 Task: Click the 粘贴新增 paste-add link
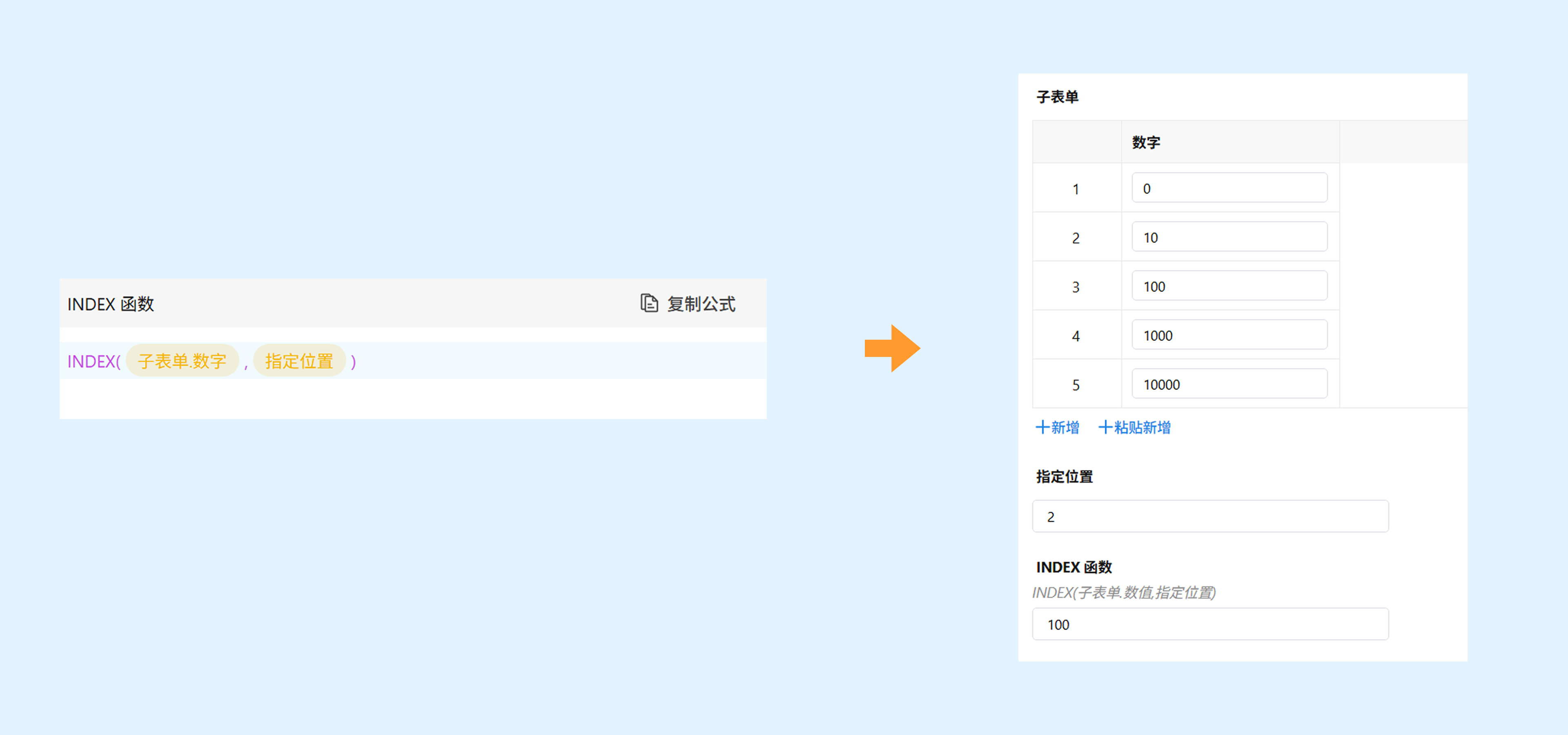(1142, 427)
